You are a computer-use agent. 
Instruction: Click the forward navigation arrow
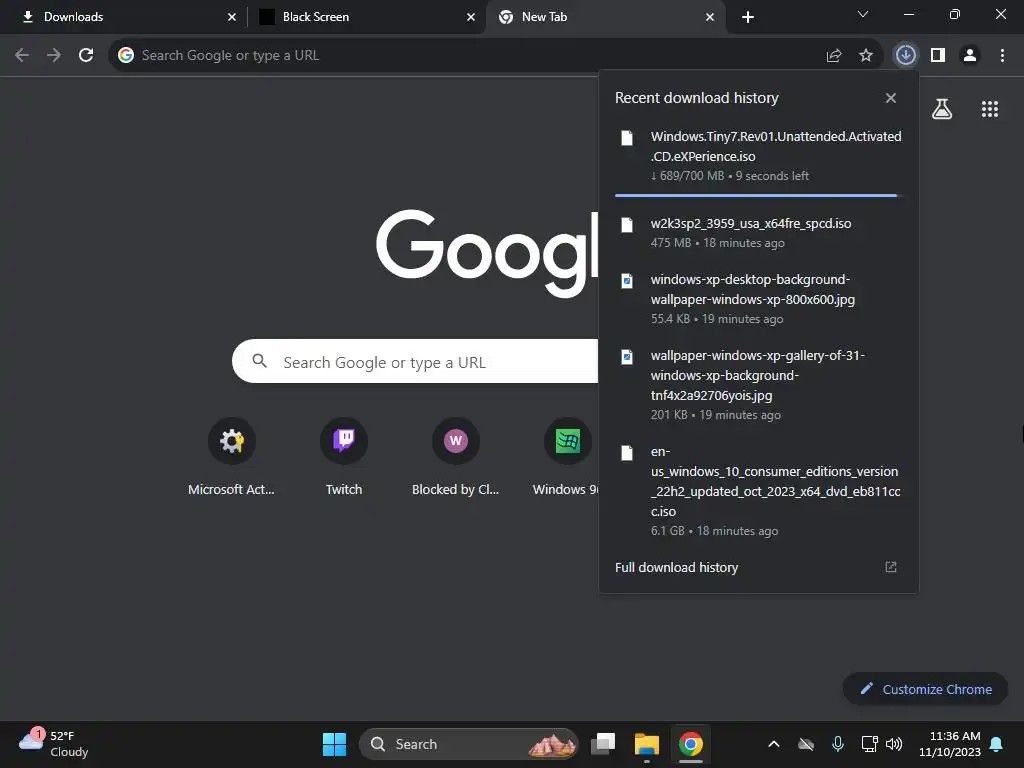click(x=54, y=56)
